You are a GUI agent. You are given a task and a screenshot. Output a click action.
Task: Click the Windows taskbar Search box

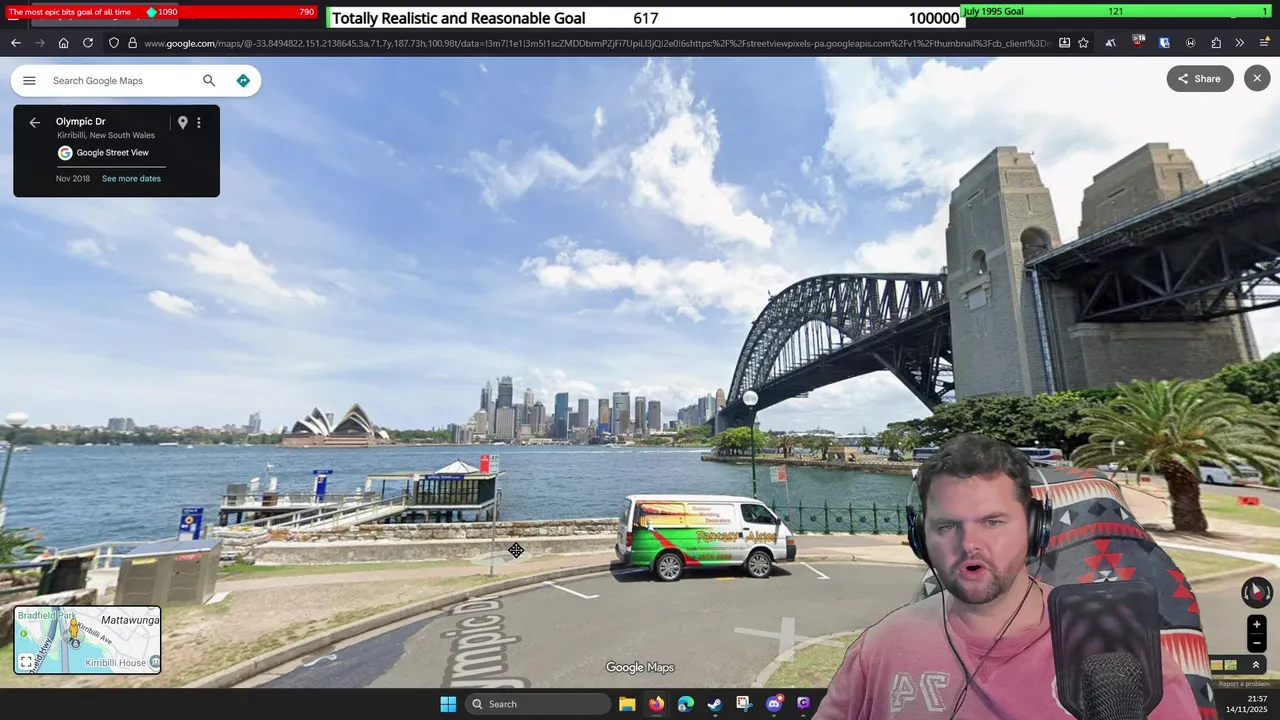pyautogui.click(x=539, y=704)
